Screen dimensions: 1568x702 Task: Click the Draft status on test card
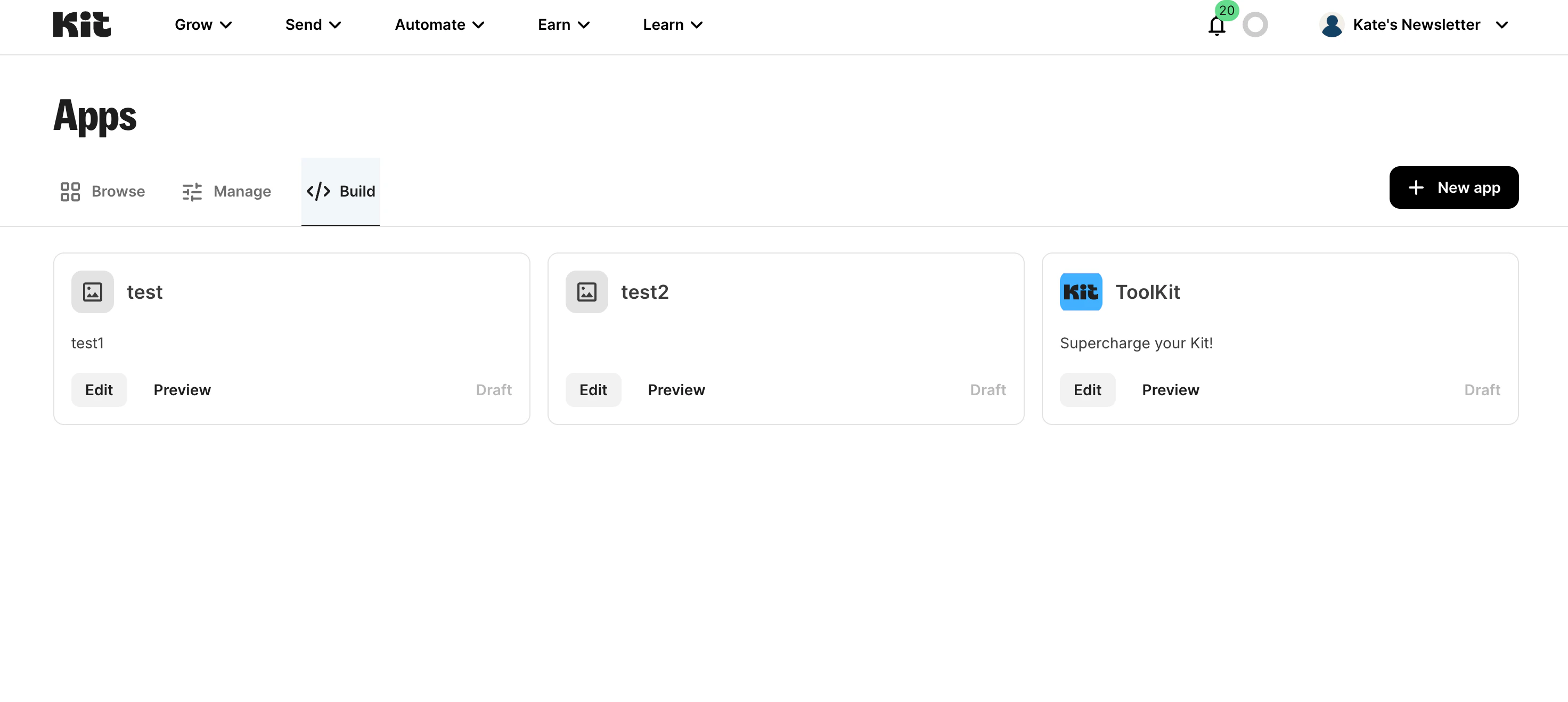click(x=494, y=390)
